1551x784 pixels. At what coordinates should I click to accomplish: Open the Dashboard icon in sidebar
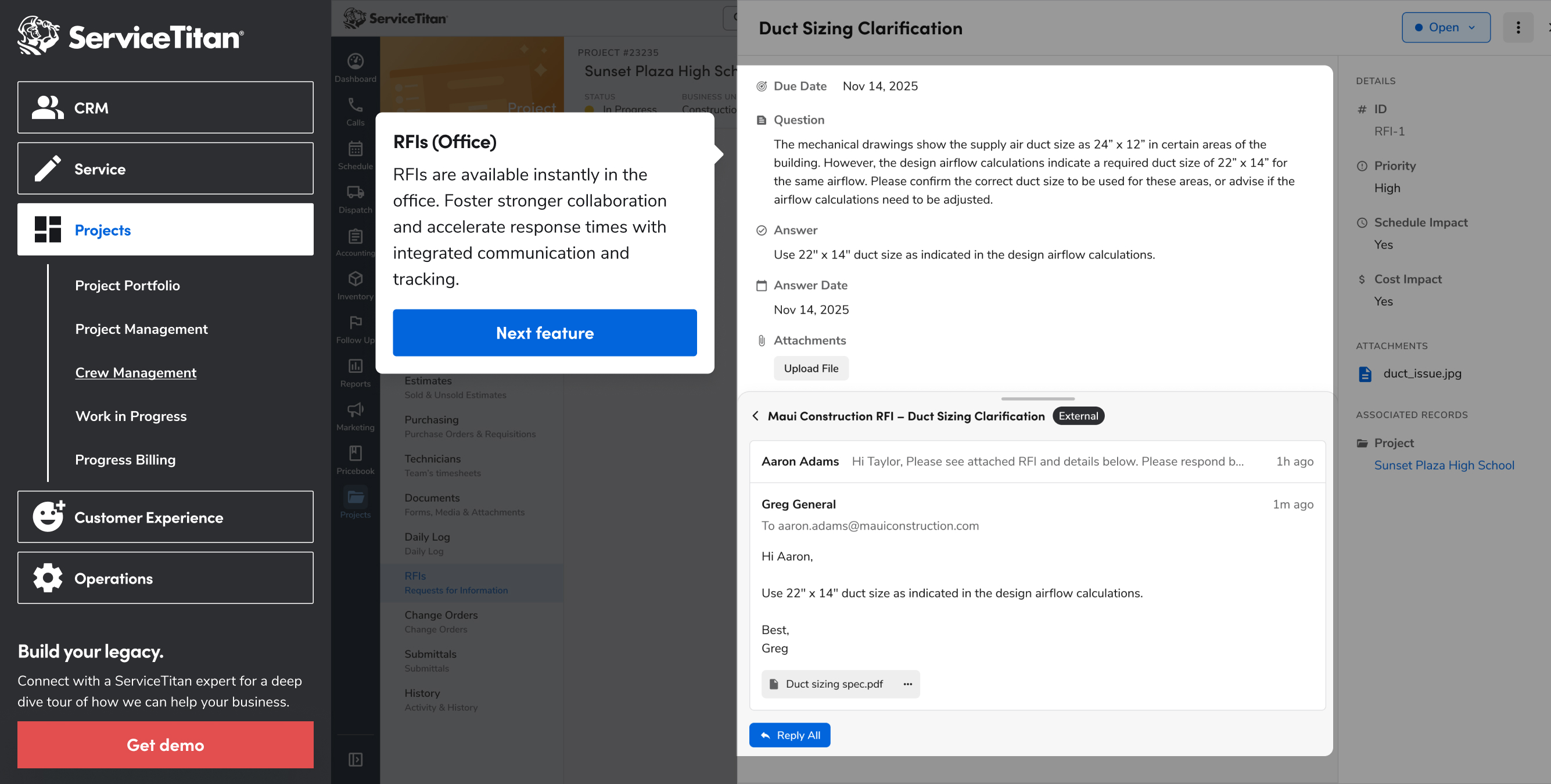[x=356, y=62]
